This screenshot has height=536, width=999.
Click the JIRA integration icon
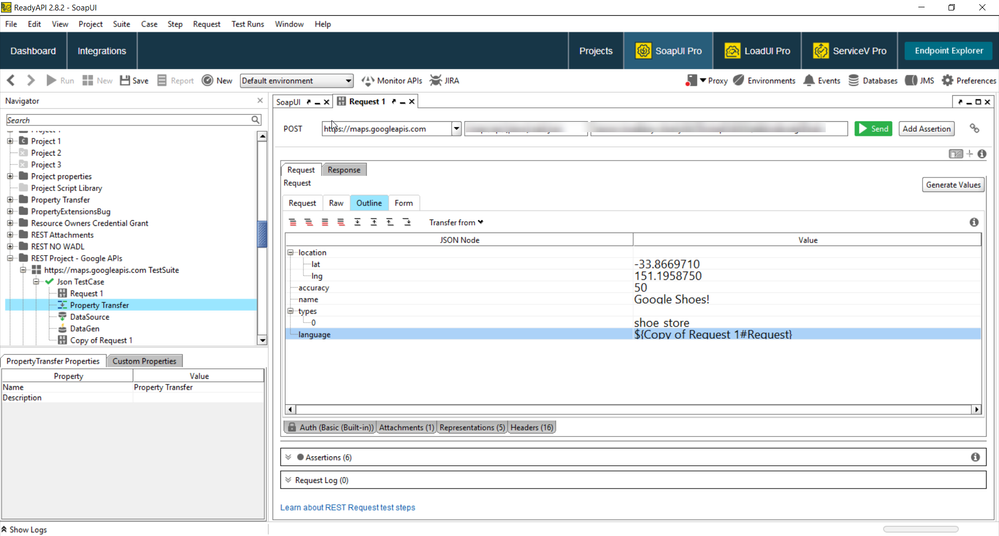(443, 81)
